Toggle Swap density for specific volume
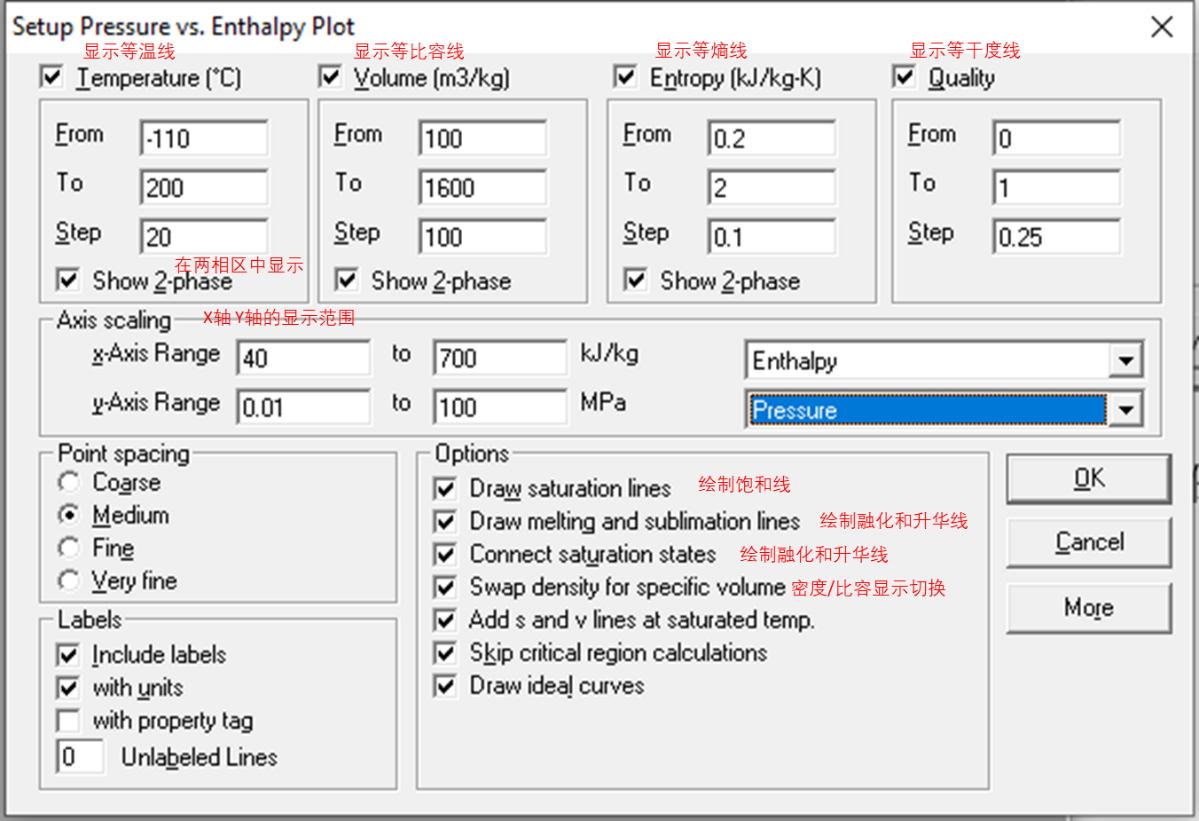 446,587
